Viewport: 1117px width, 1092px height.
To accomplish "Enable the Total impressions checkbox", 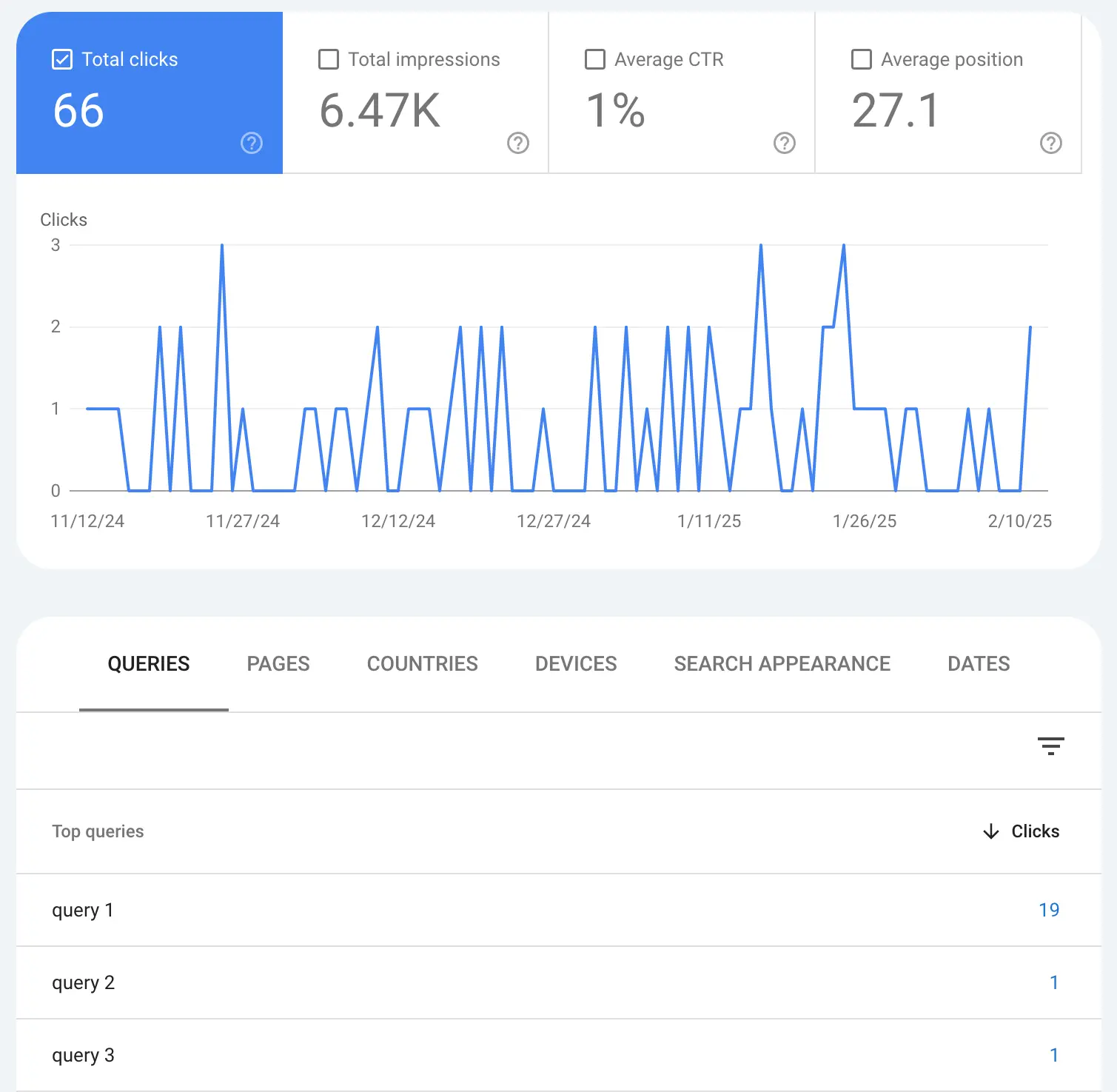I will click(x=329, y=59).
